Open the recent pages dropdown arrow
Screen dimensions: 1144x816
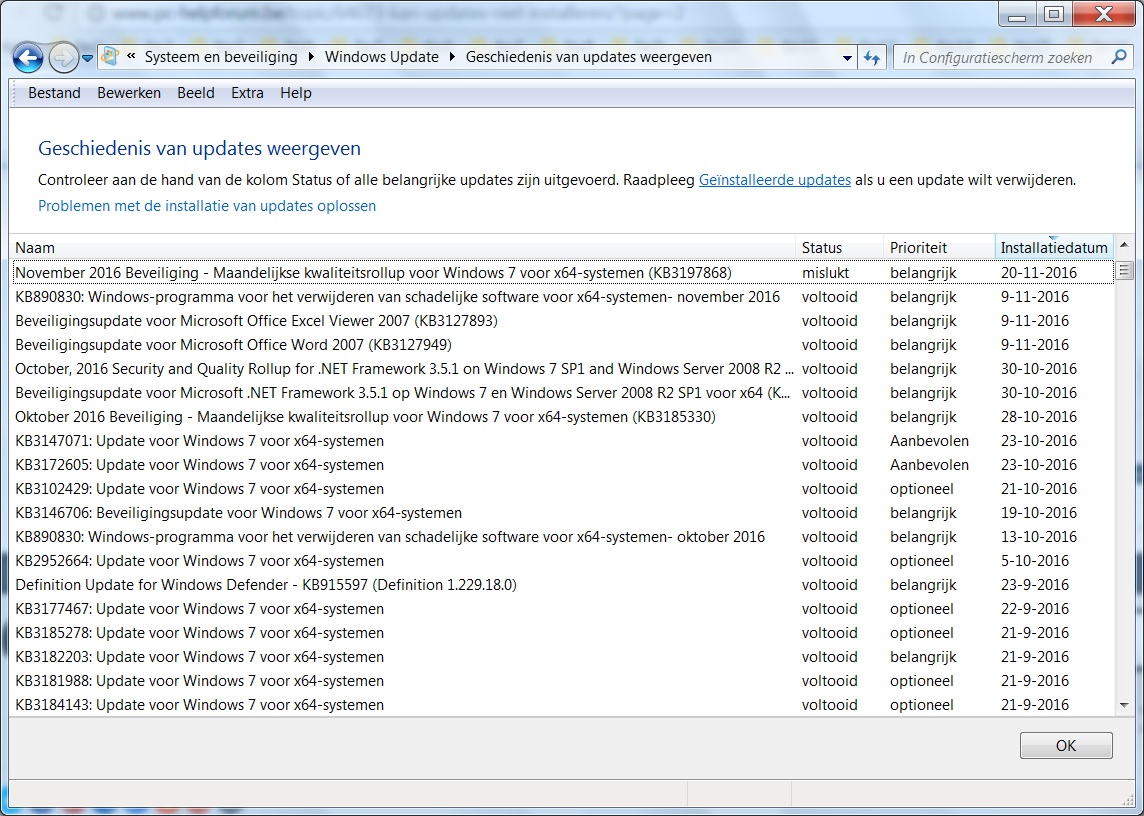click(x=88, y=58)
